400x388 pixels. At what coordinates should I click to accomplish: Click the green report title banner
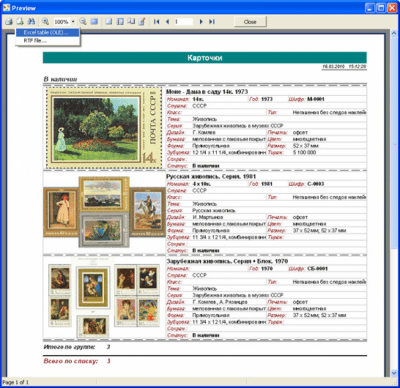coord(205,58)
